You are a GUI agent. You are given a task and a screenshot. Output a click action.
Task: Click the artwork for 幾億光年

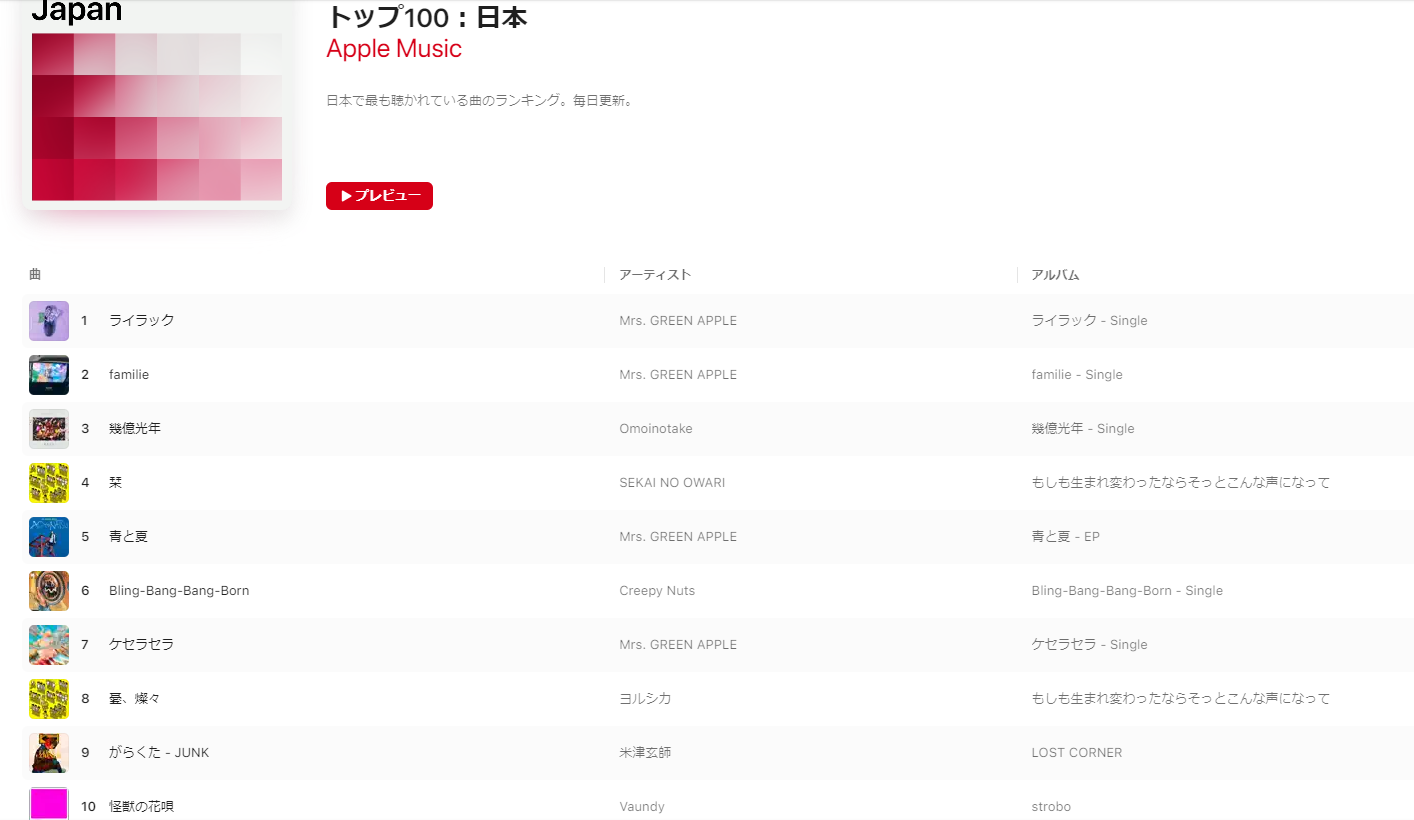coord(49,429)
